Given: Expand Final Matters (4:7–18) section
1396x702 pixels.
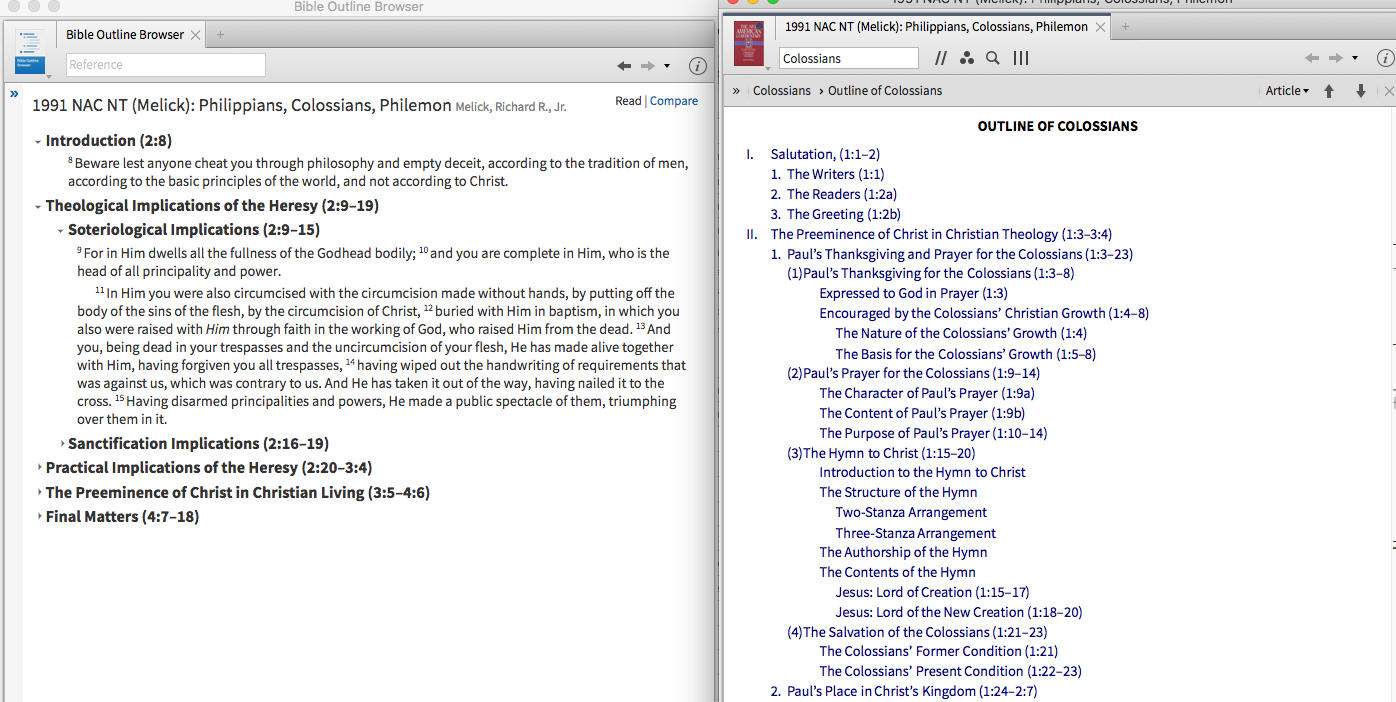Looking at the screenshot, I should [x=39, y=517].
